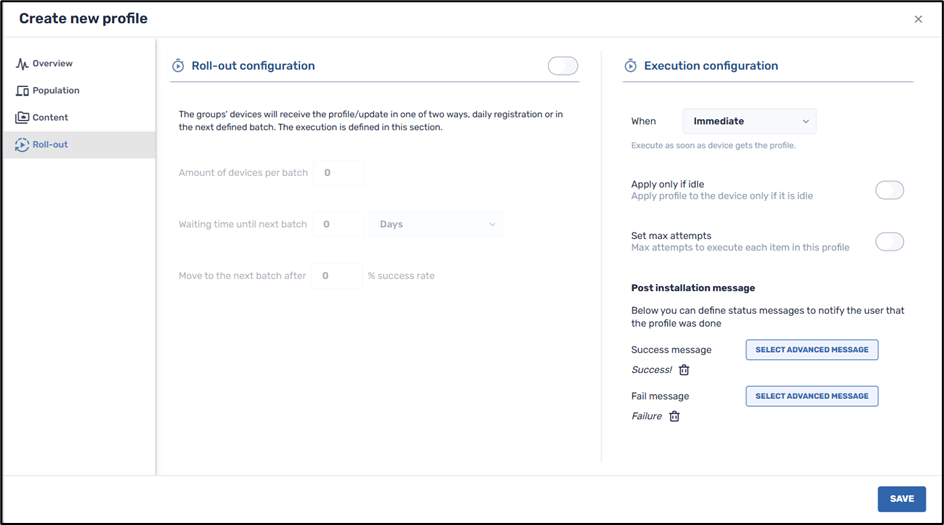This screenshot has width=944, height=525.
Task: Click the Overview pulse icon in sidebar
Action: 22,64
